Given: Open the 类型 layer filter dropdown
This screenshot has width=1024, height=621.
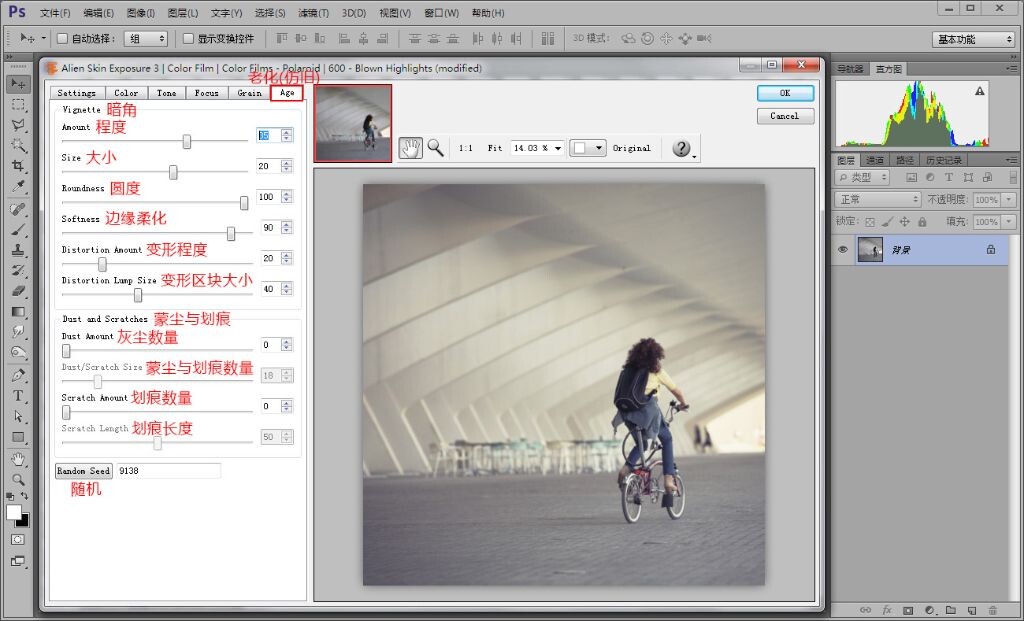Looking at the screenshot, I should point(862,177).
